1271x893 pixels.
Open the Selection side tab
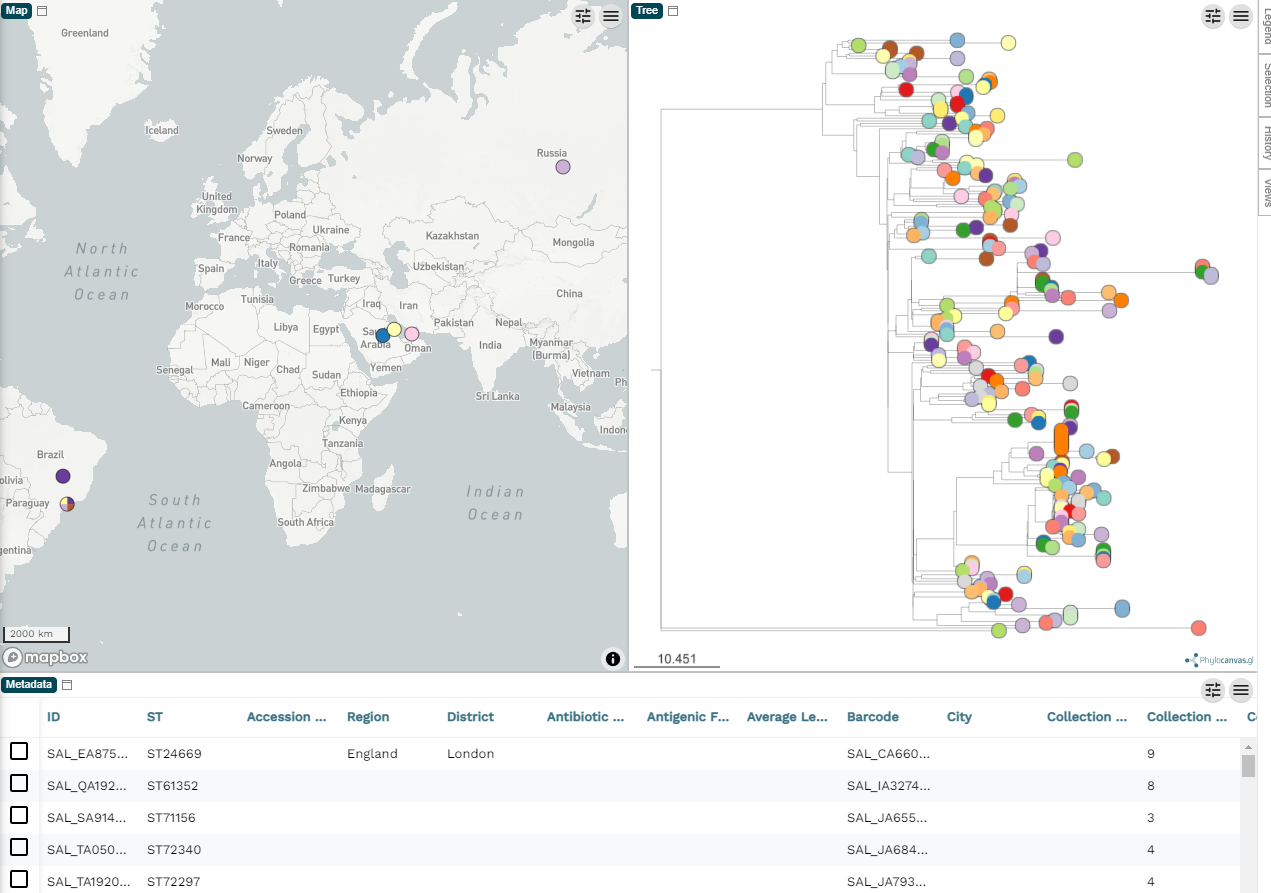(1265, 86)
